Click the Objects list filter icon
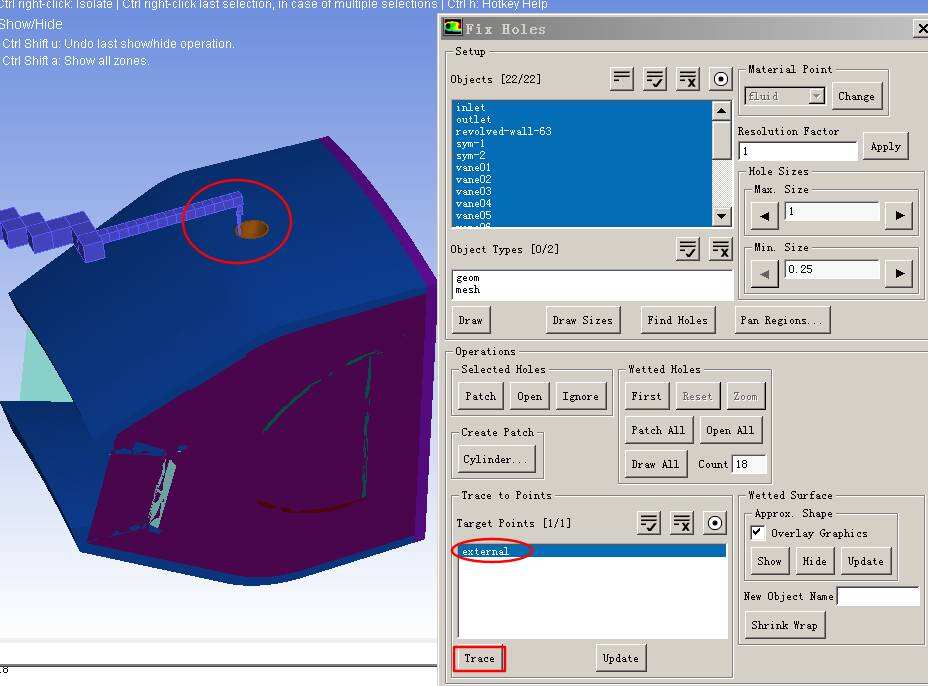This screenshot has width=928, height=686. tap(622, 78)
